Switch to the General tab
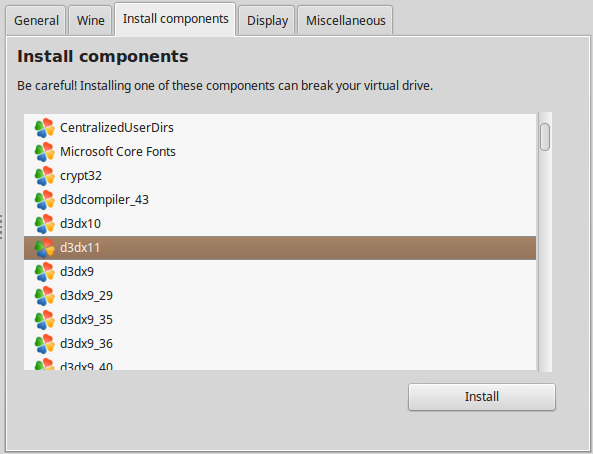The image size is (593, 454). 36,20
